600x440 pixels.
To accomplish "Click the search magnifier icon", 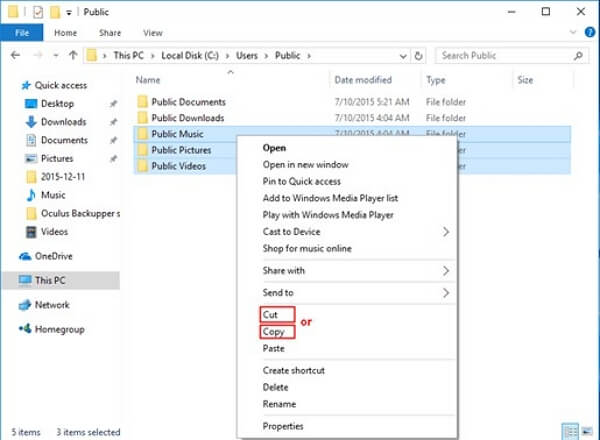I will (578, 56).
